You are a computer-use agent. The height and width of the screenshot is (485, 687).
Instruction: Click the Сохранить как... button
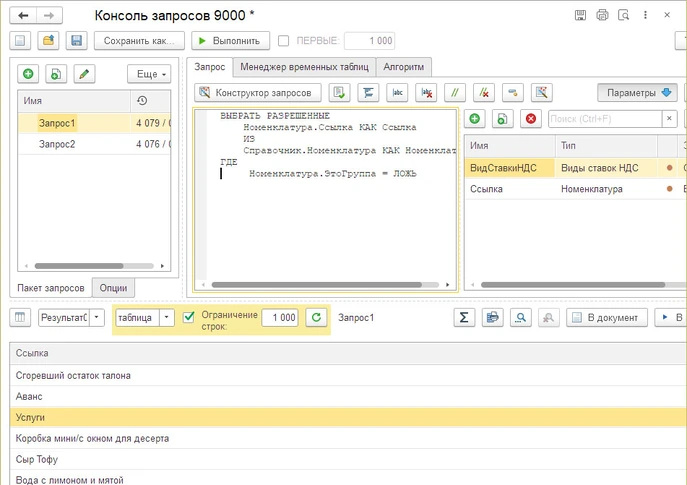coord(139,41)
